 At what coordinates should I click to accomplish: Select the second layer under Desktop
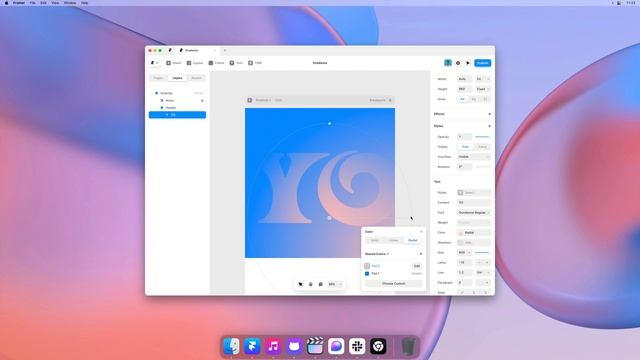pyautogui.click(x=177, y=100)
